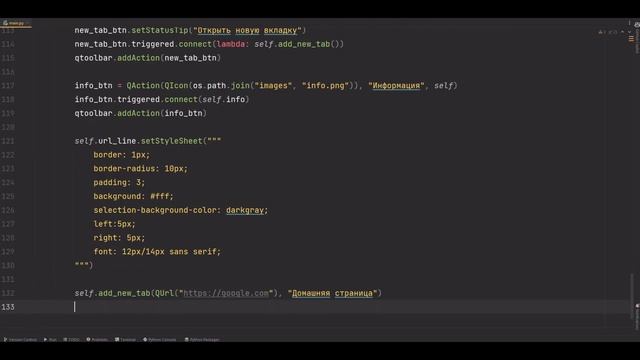Click "Открыть" in the setStatusTip string
The width and height of the screenshot is (640, 360).
[214, 30]
